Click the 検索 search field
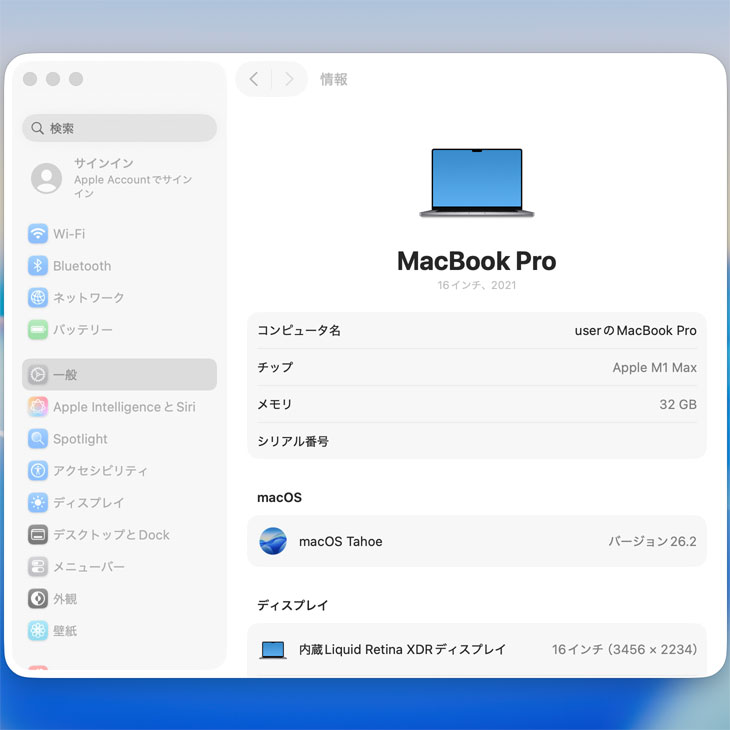Image resolution: width=730 pixels, height=730 pixels. 120,128
